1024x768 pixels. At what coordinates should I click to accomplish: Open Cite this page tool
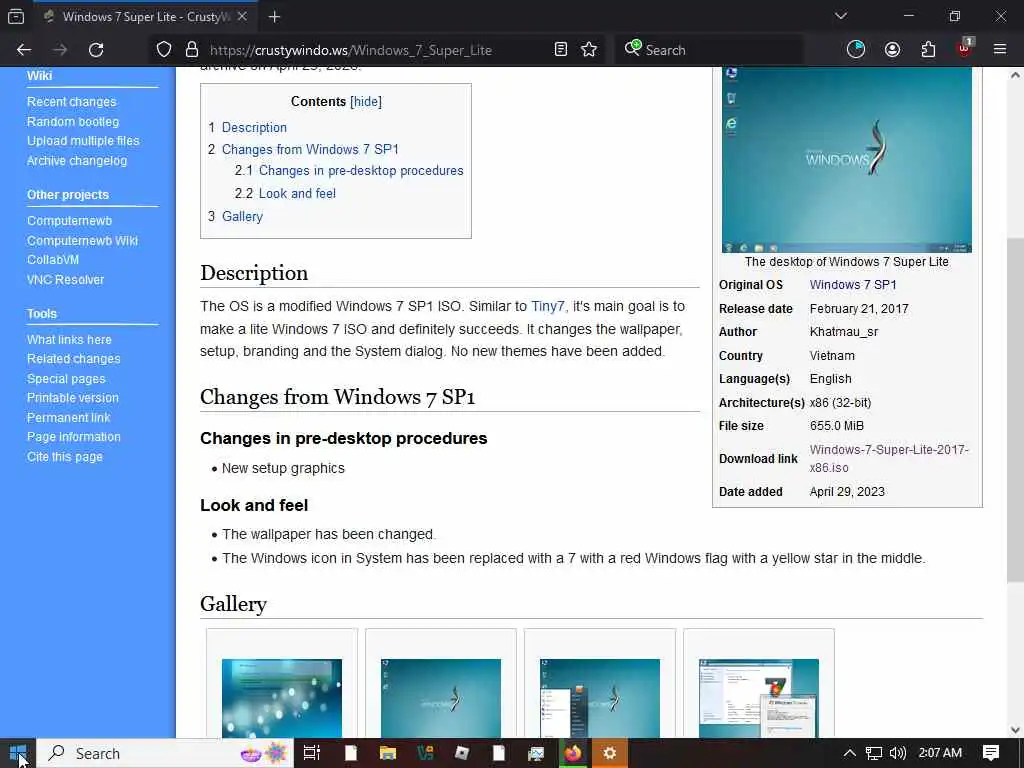[x=65, y=456]
